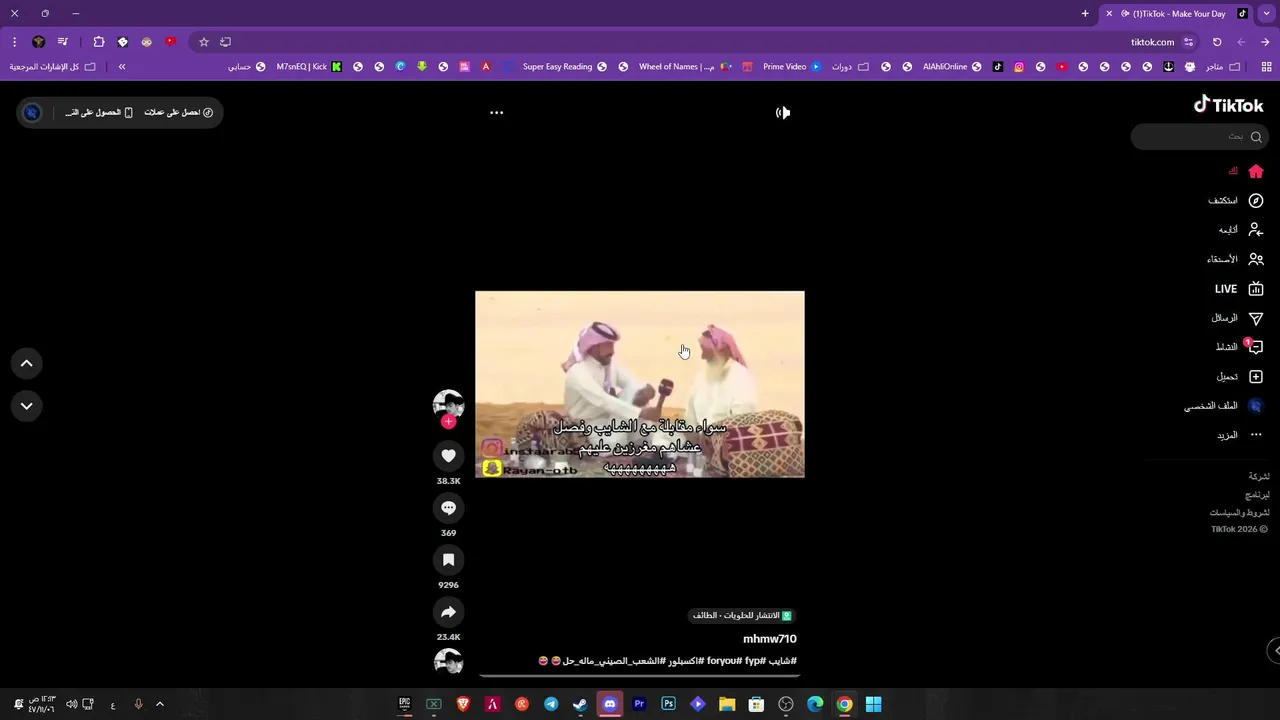Save video with the bookmark icon
The image size is (1280, 720).
click(448, 560)
